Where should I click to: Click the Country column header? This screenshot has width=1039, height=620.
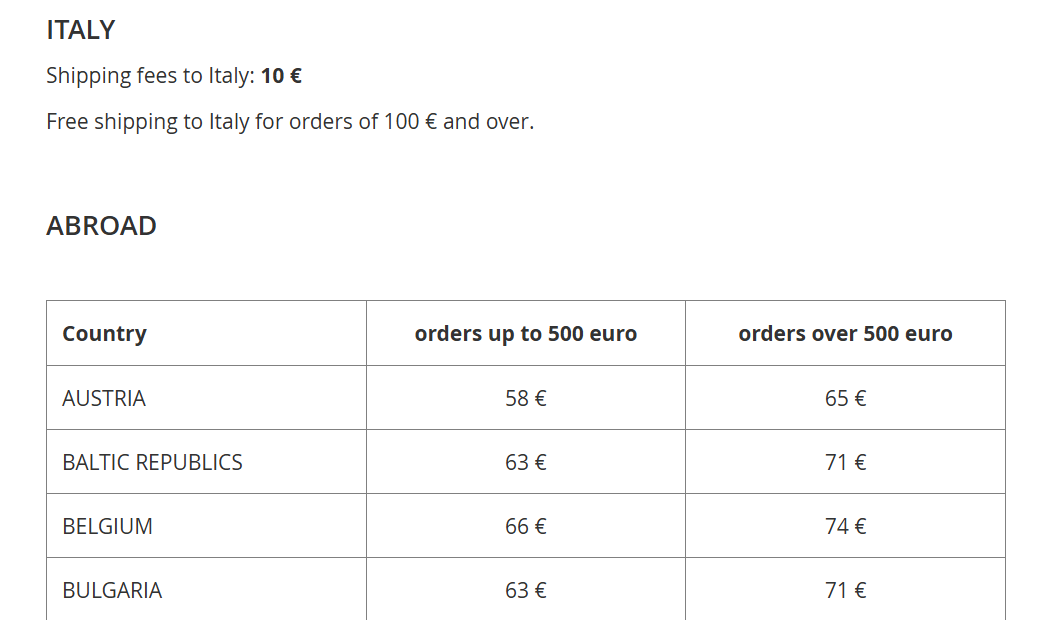[104, 334]
